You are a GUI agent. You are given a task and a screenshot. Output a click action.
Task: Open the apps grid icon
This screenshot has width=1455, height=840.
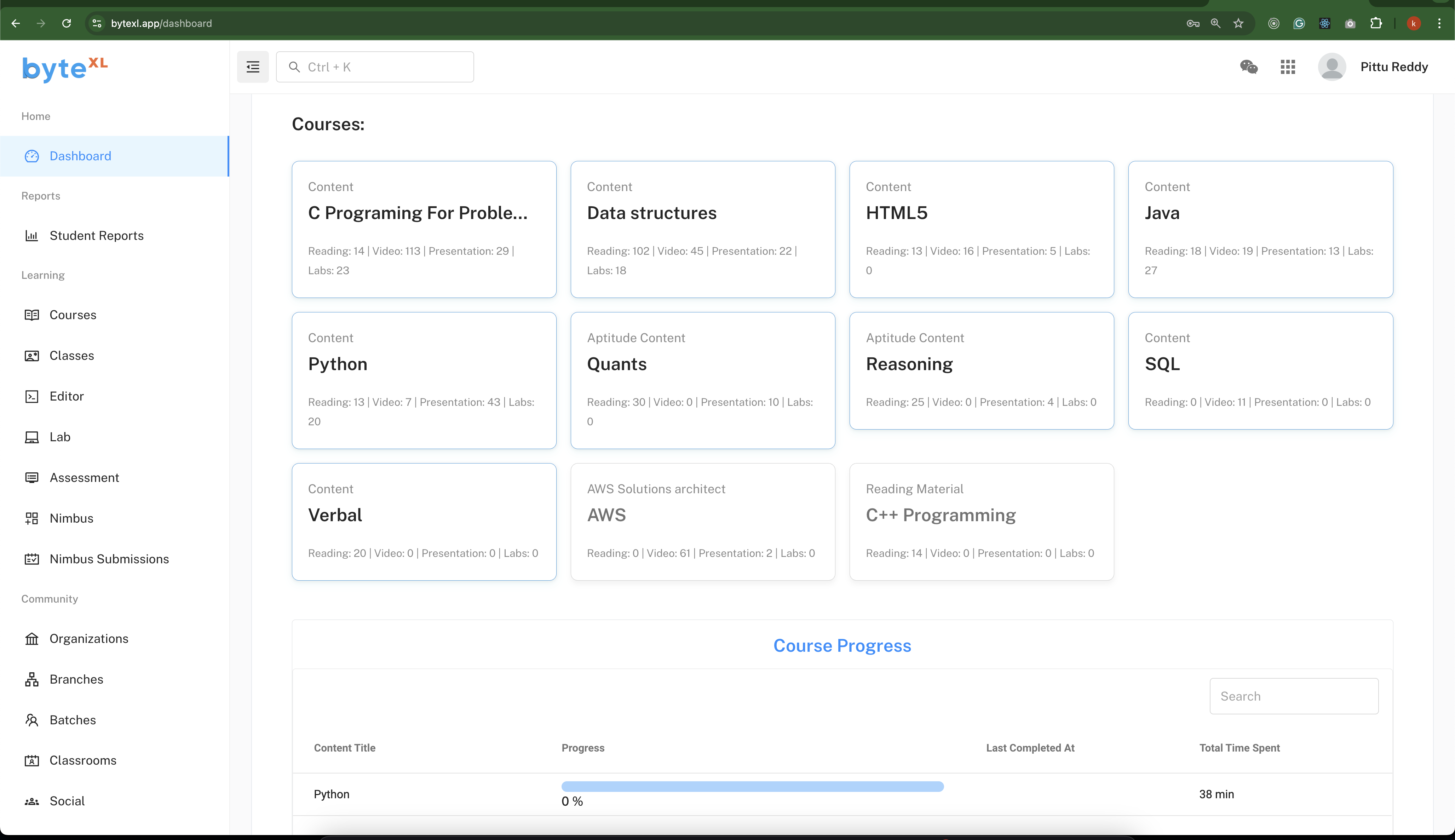[x=1288, y=67]
